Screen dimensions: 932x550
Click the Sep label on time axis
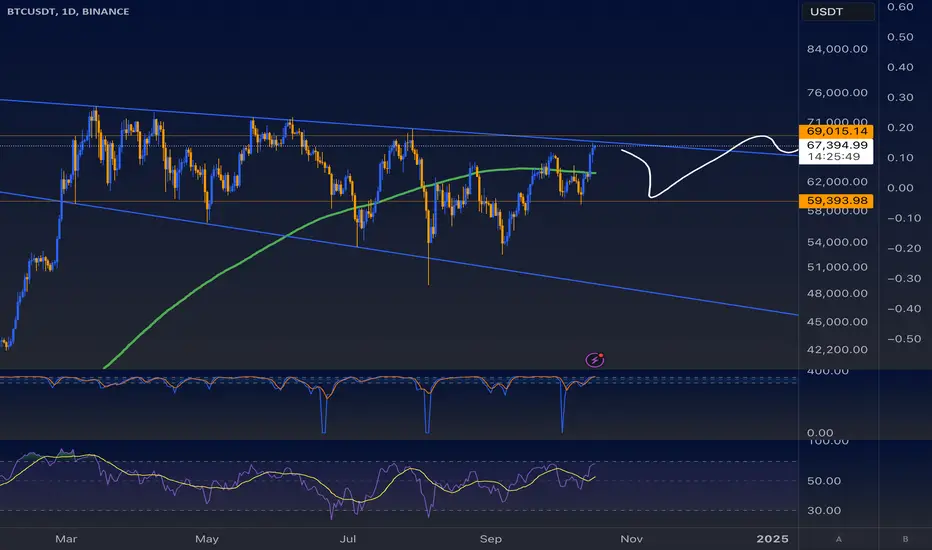(x=490, y=539)
